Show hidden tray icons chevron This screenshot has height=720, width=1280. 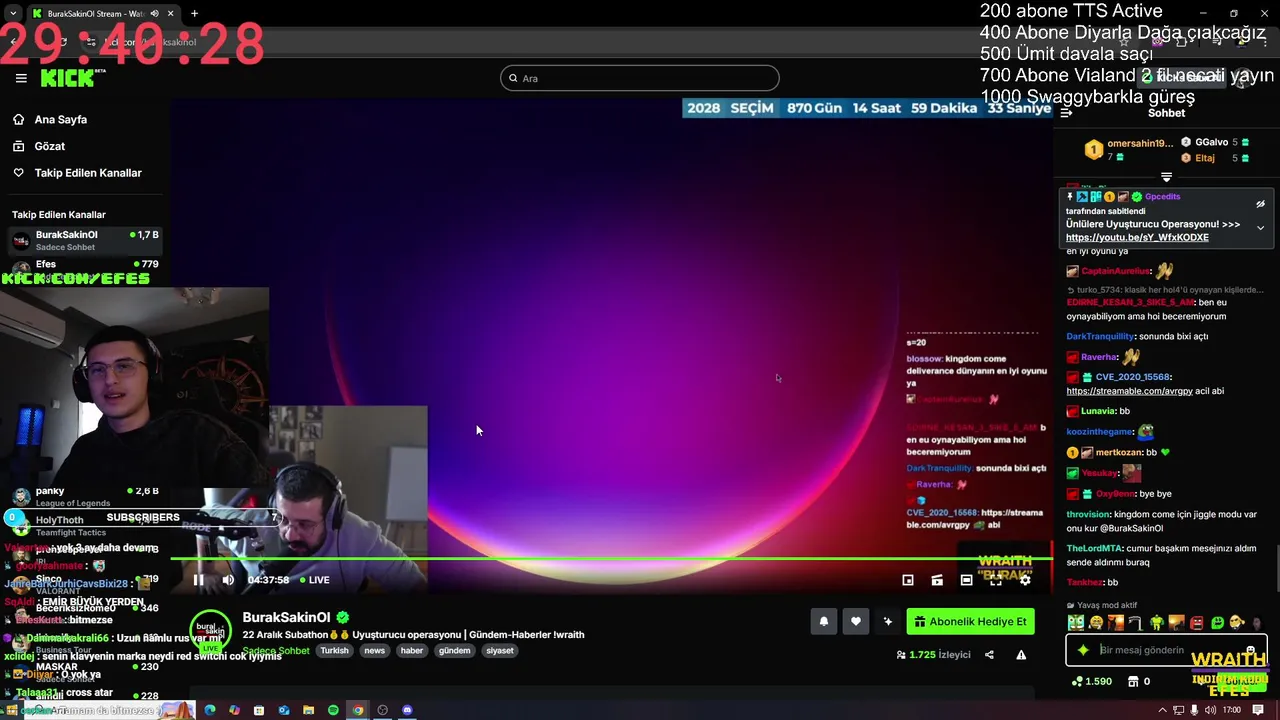1162,710
